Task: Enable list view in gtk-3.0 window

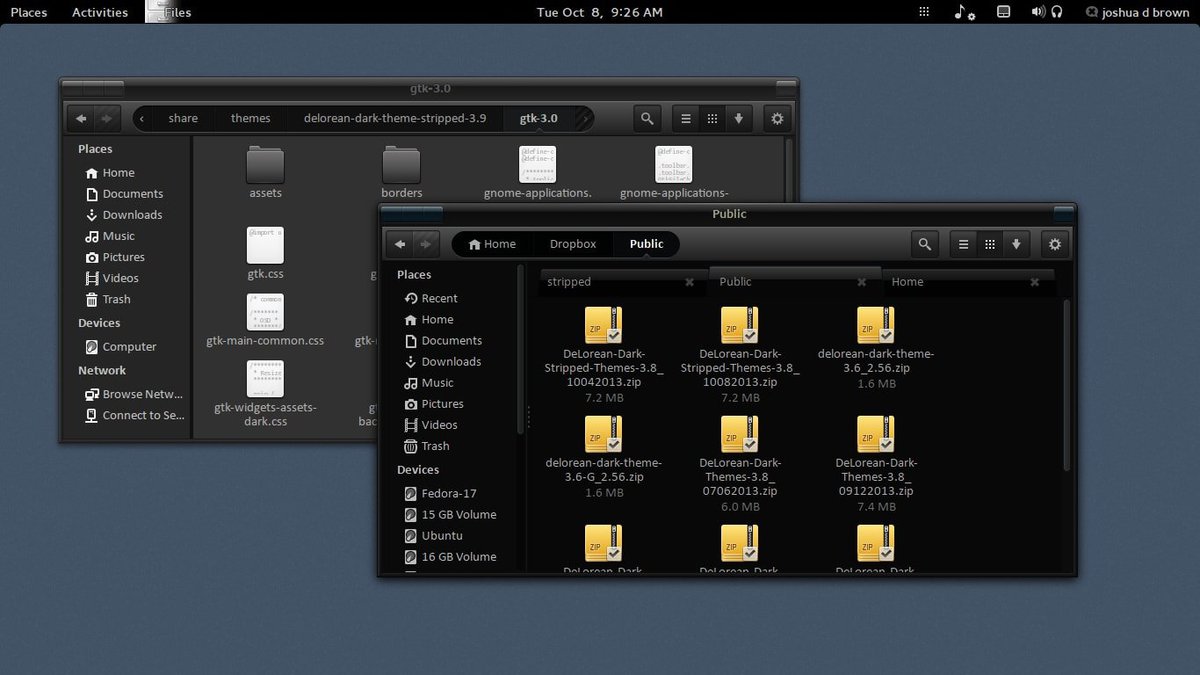Action: coord(685,118)
